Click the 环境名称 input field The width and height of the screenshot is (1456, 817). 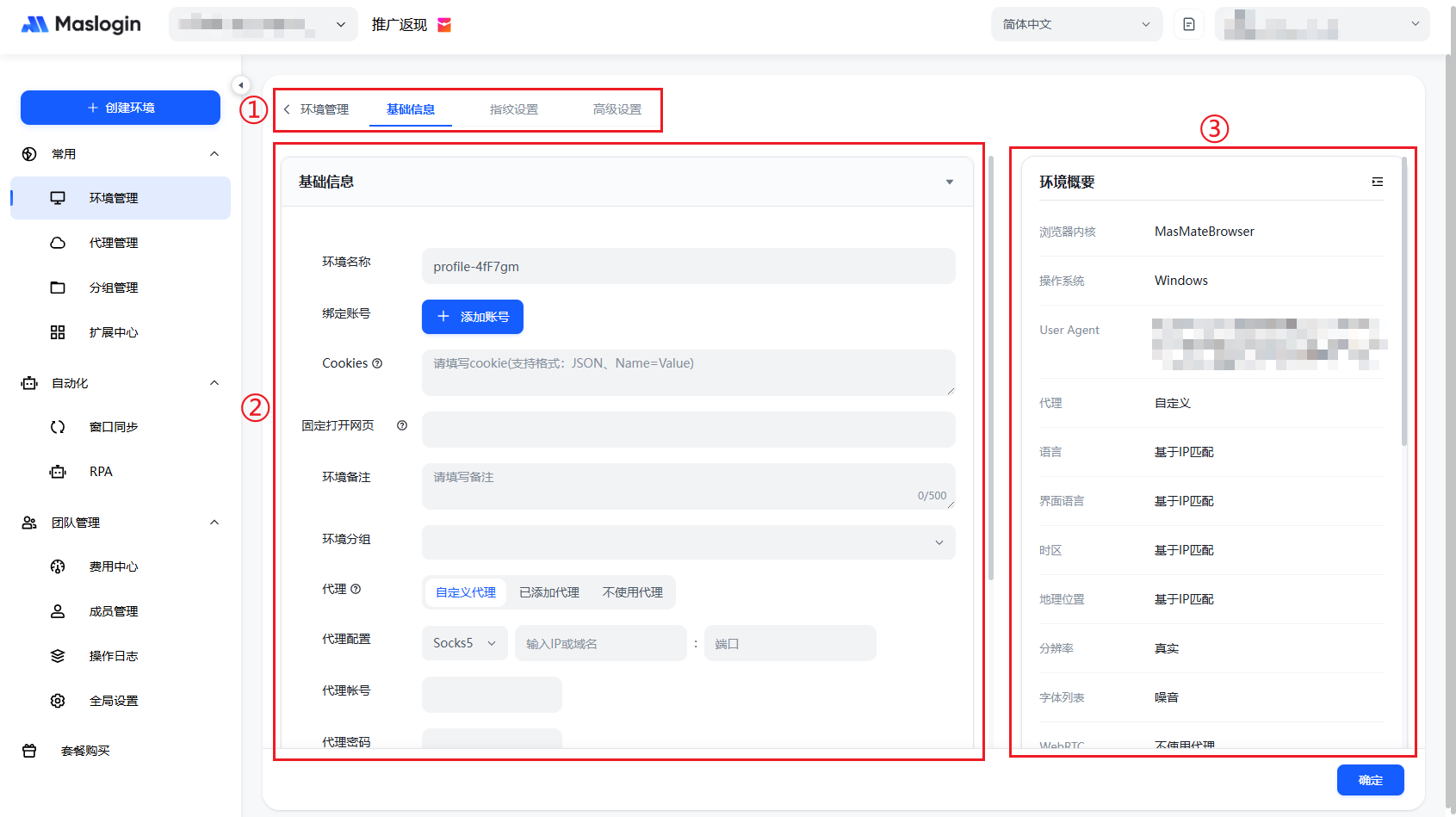tap(688, 267)
